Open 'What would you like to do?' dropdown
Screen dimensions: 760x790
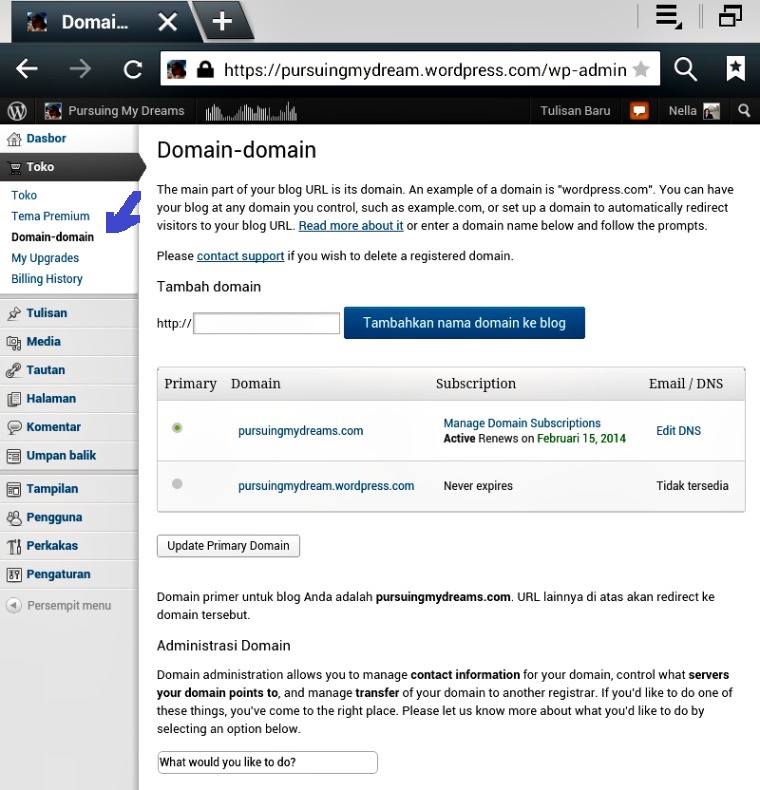click(268, 762)
